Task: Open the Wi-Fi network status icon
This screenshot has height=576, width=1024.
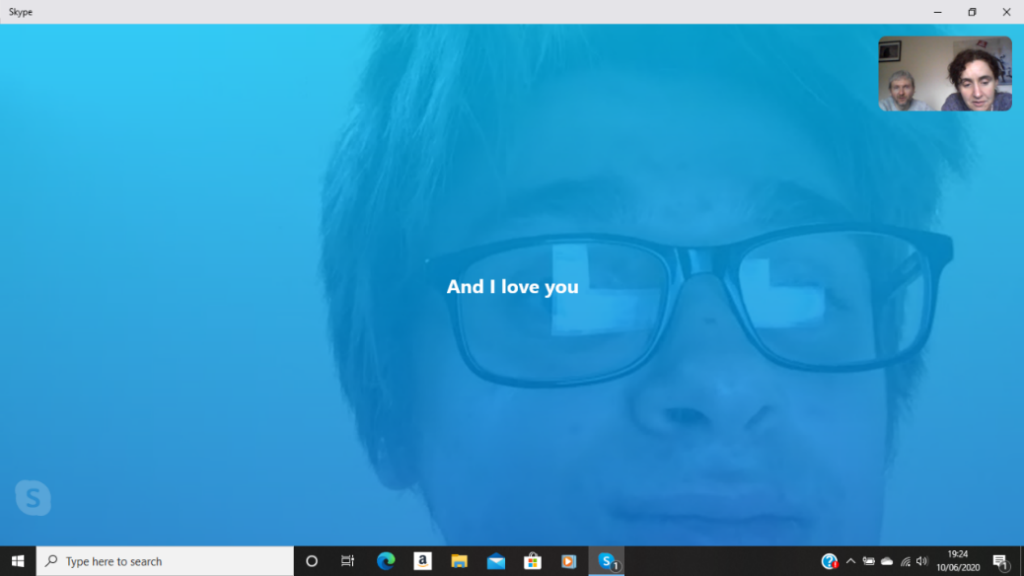Action: pyautogui.click(x=904, y=561)
